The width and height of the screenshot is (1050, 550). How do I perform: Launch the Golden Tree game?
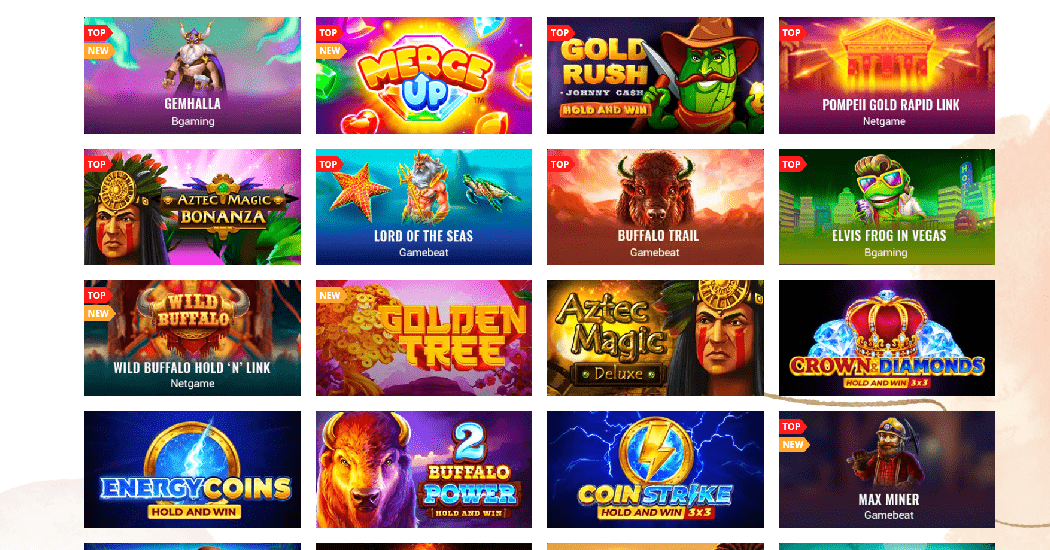point(424,338)
